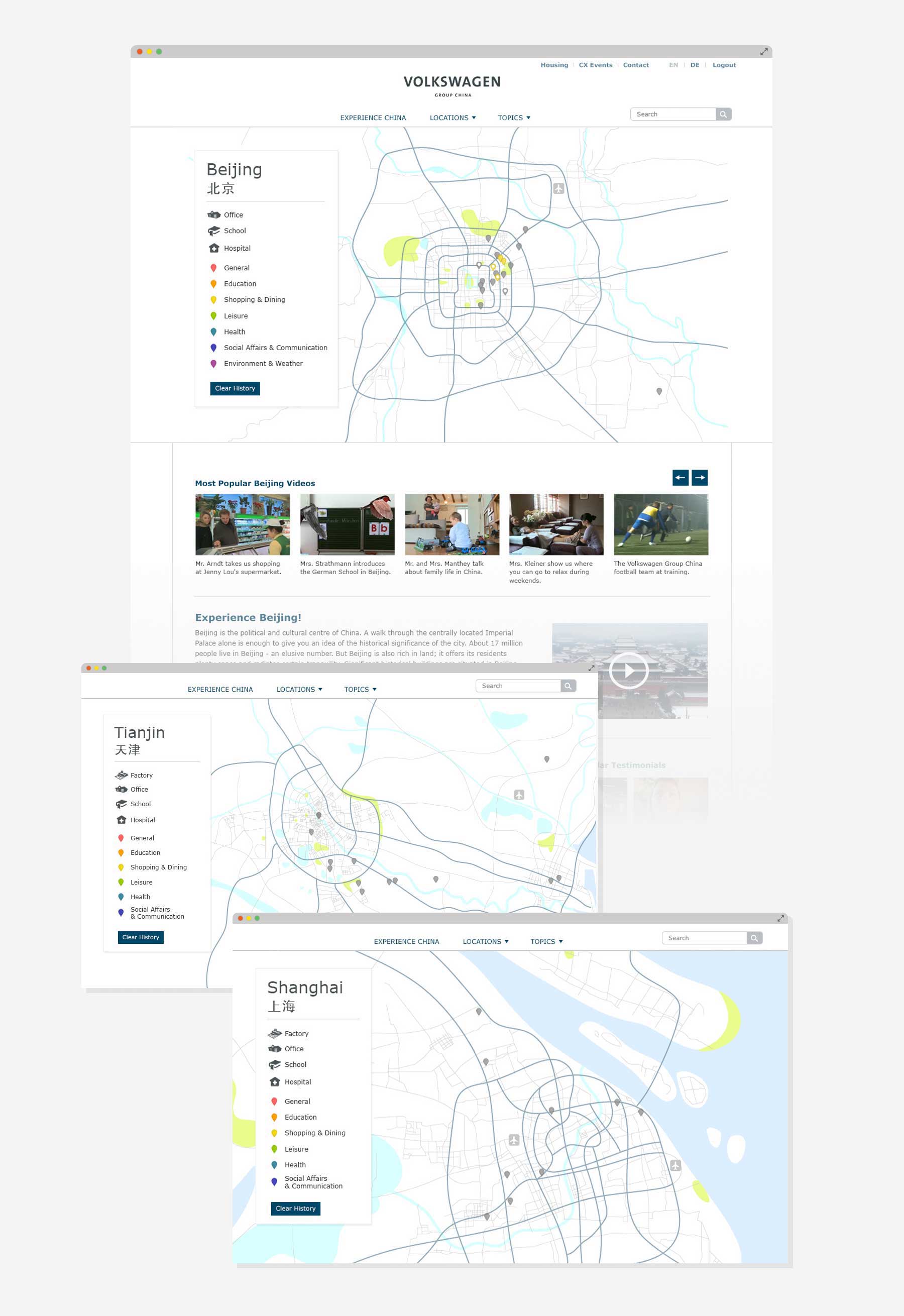The width and height of the screenshot is (904, 1316).
Task: Click 'Shopping & Dining' label in Tianjin legend
Action: pyautogui.click(x=159, y=867)
